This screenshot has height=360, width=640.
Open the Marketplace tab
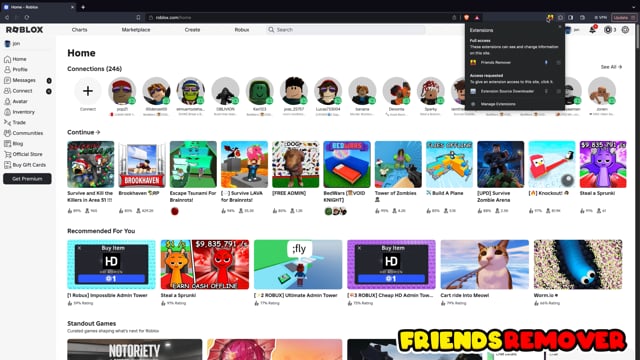click(136, 30)
